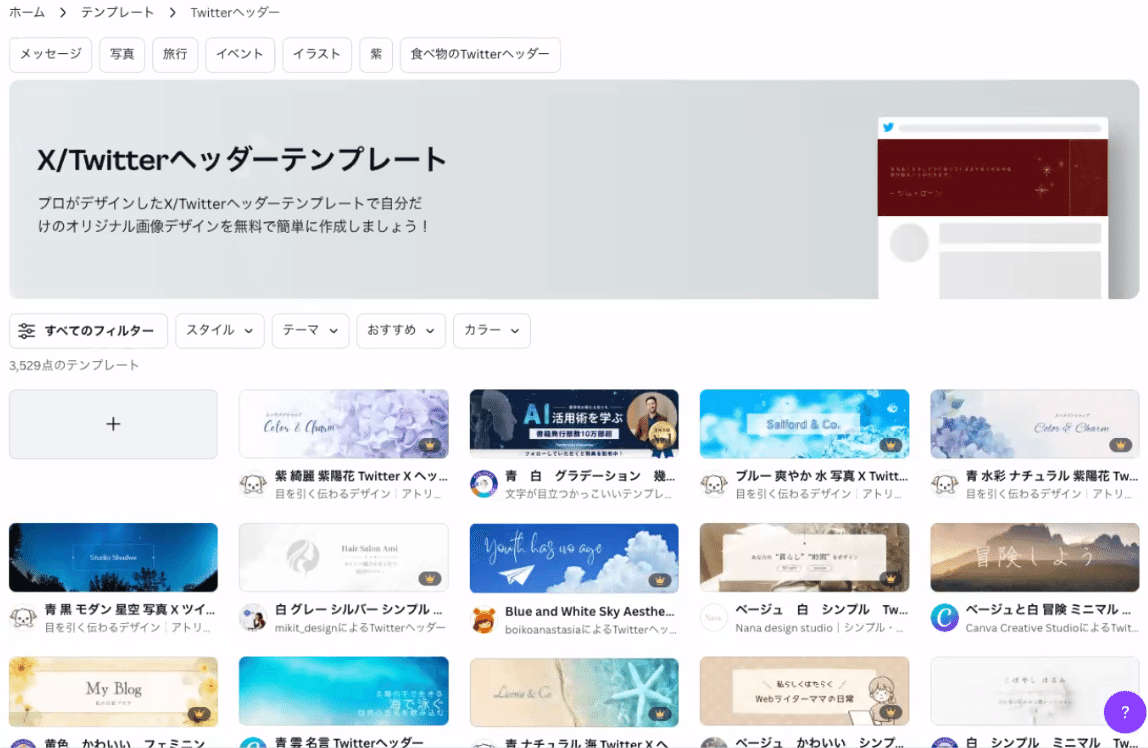1148x748 pixels.
Task: Toggle the イベント filter chip
Action: click(x=239, y=55)
